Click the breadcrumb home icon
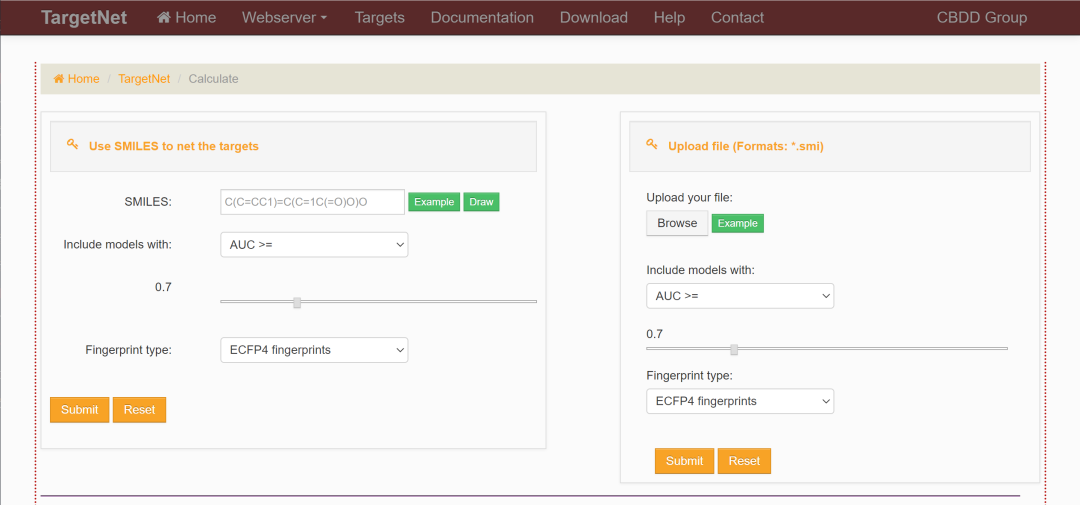1080x505 pixels. [x=59, y=79]
